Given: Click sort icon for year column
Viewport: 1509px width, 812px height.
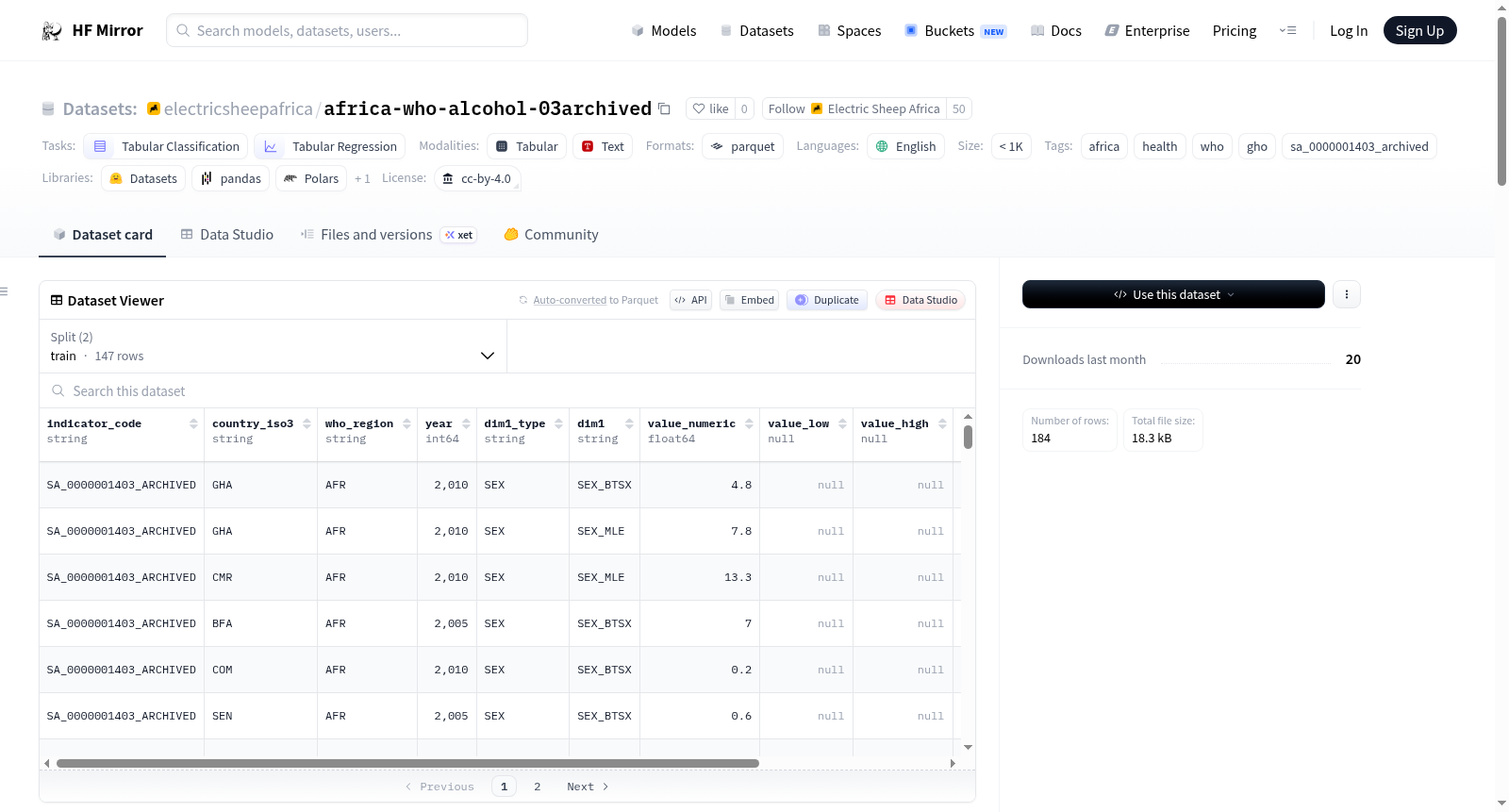Looking at the screenshot, I should (466, 423).
